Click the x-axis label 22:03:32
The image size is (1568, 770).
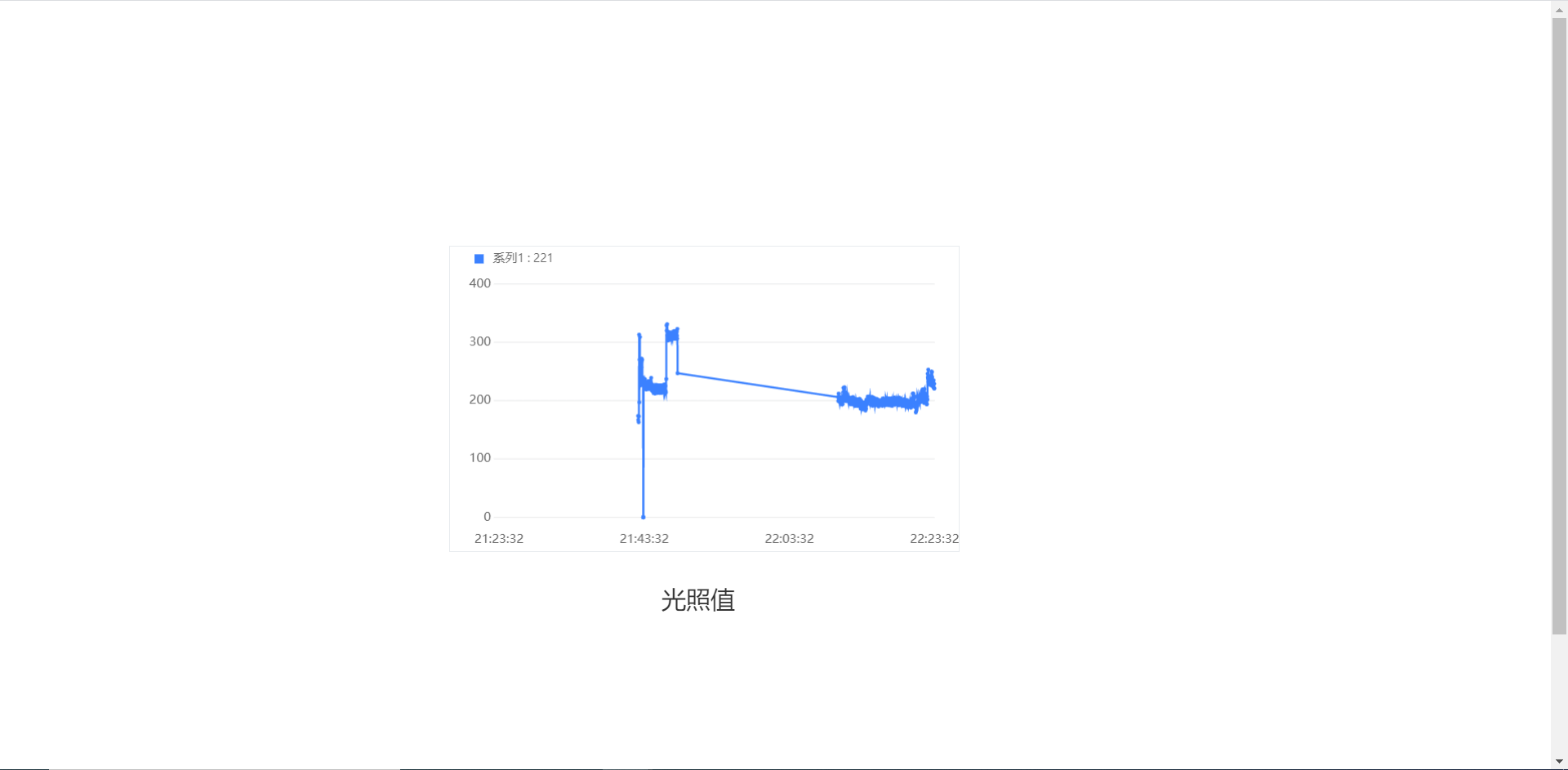tap(789, 539)
